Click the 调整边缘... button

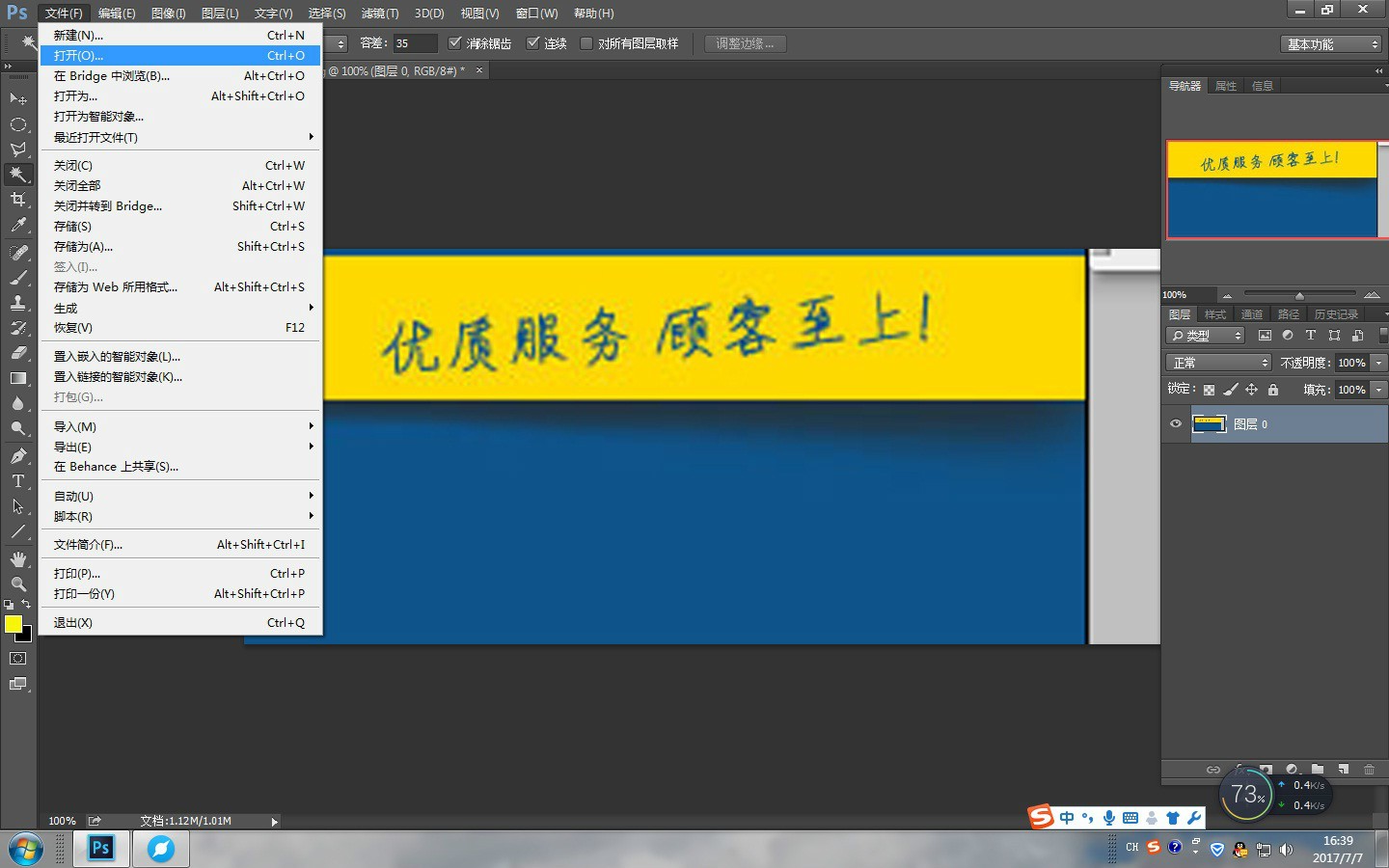coord(745,43)
